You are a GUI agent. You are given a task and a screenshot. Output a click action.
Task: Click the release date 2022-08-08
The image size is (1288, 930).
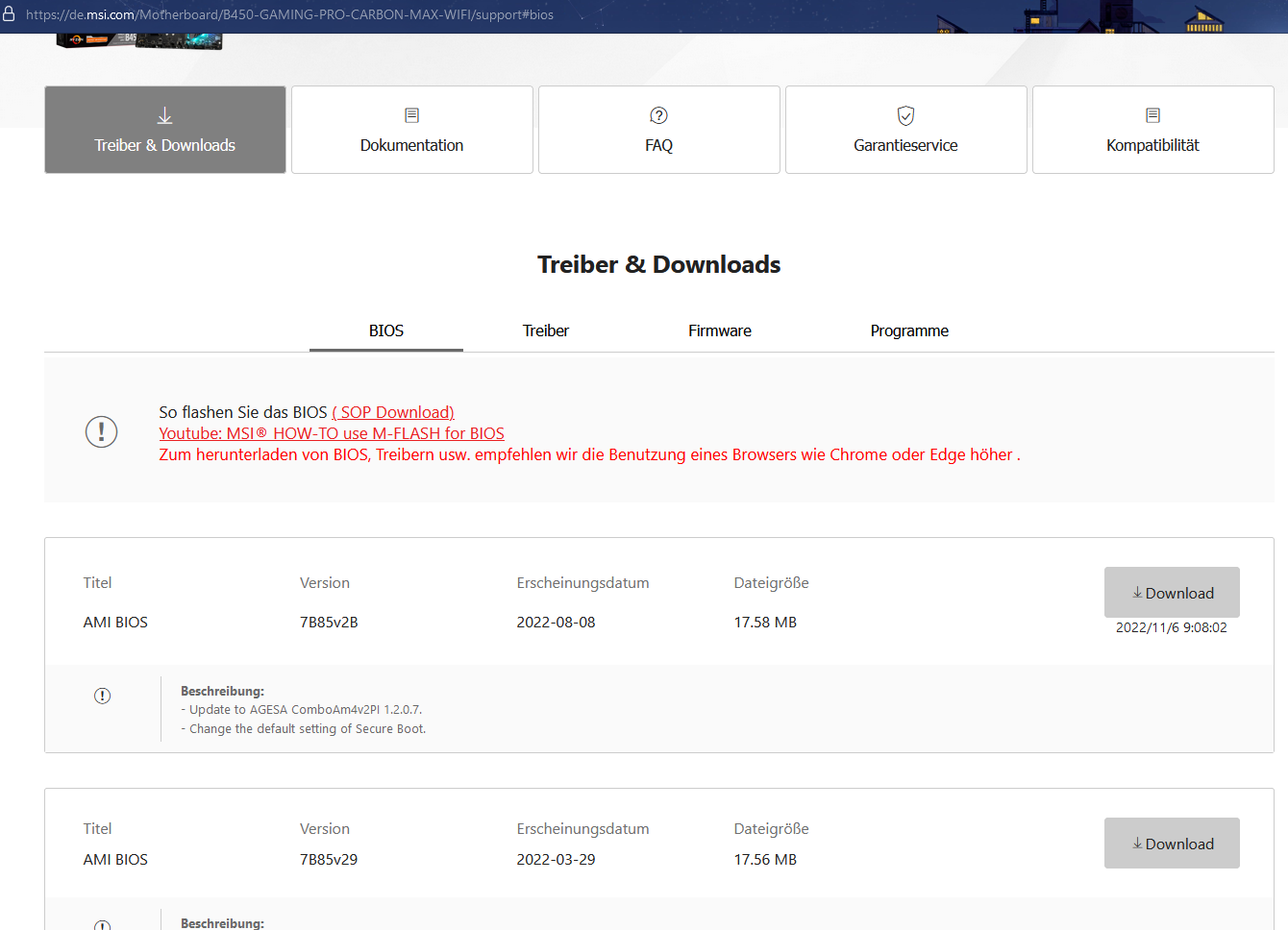[x=556, y=623]
